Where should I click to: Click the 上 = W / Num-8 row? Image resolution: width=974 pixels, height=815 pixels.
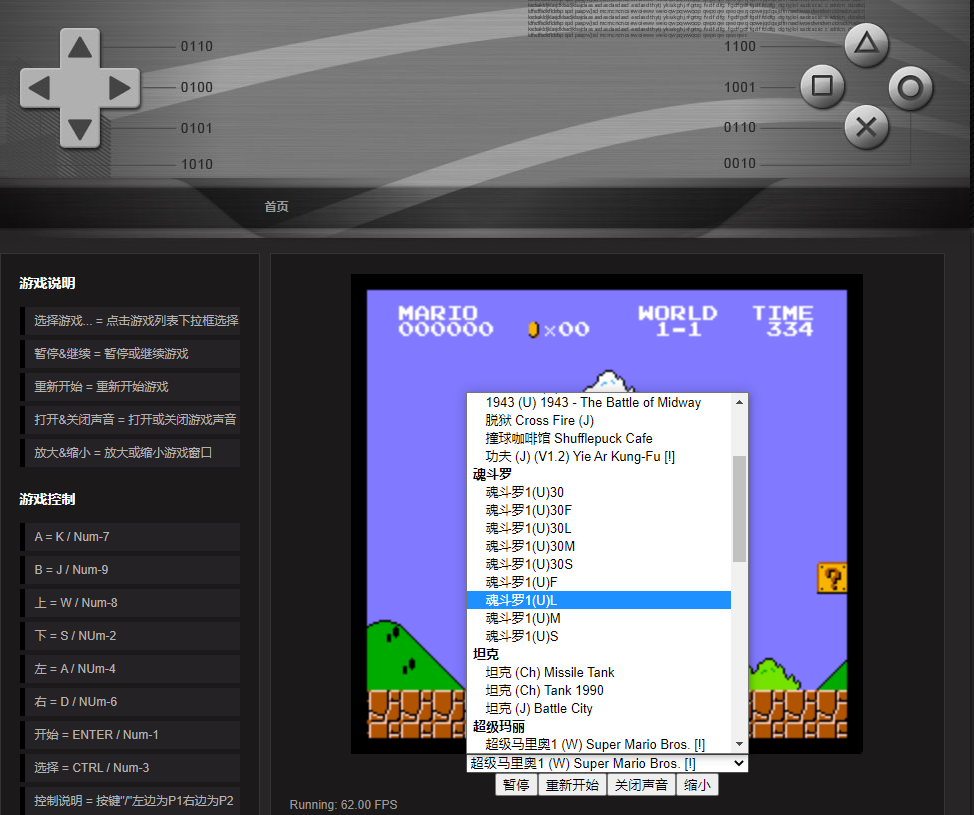(x=132, y=603)
